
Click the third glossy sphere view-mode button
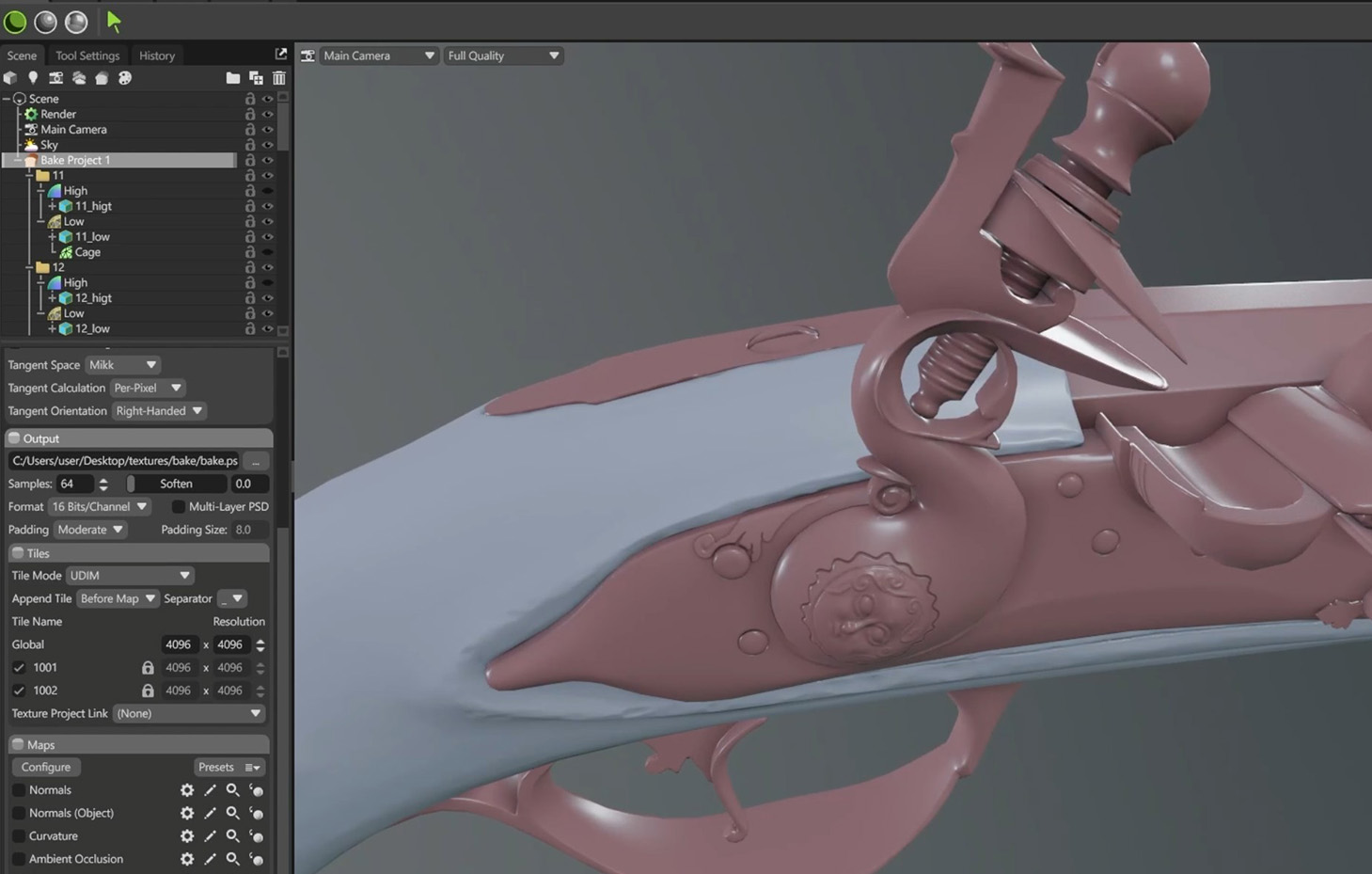pos(76,21)
